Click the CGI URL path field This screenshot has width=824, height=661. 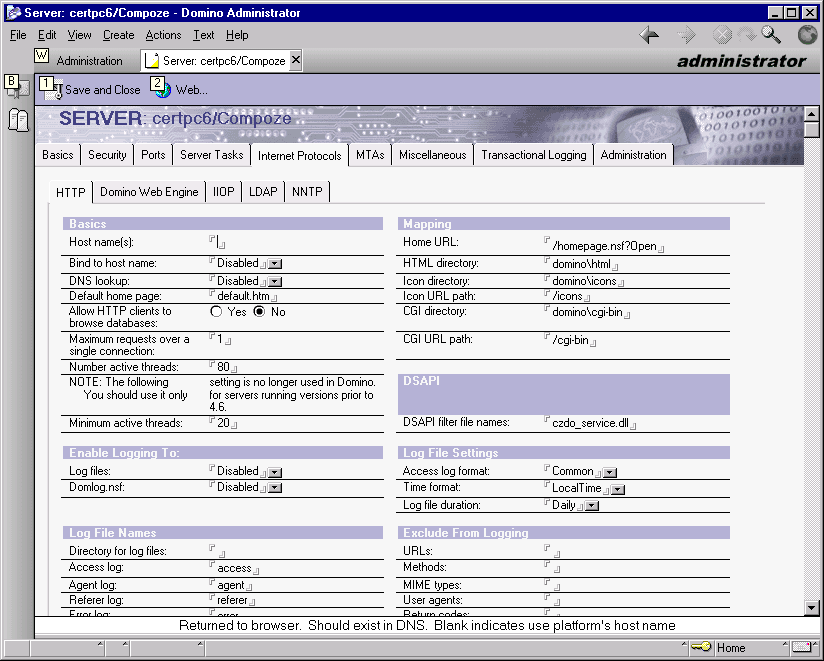(570, 340)
